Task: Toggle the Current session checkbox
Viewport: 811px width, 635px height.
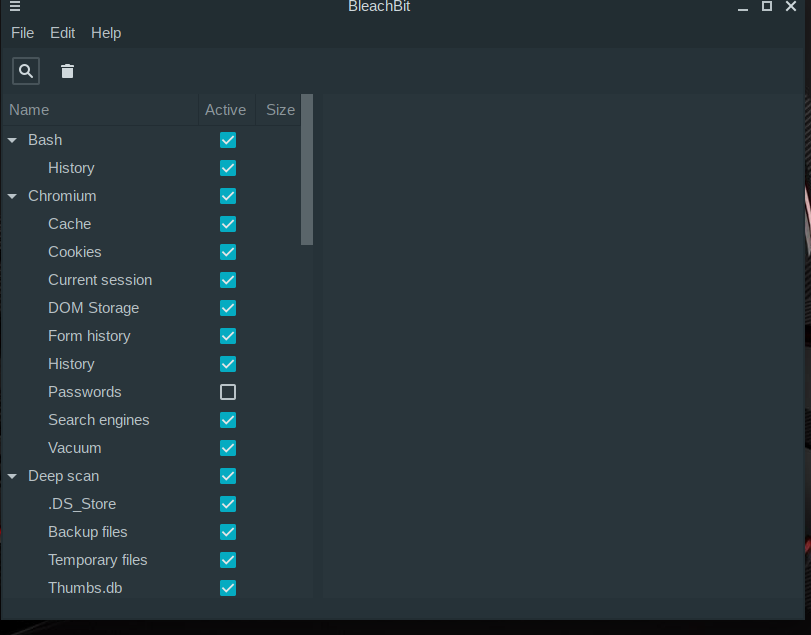Action: [228, 280]
